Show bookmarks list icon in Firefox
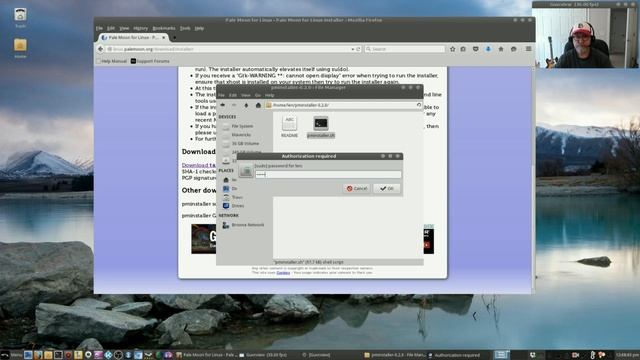The height and width of the screenshot is (360, 640). tap(463, 49)
